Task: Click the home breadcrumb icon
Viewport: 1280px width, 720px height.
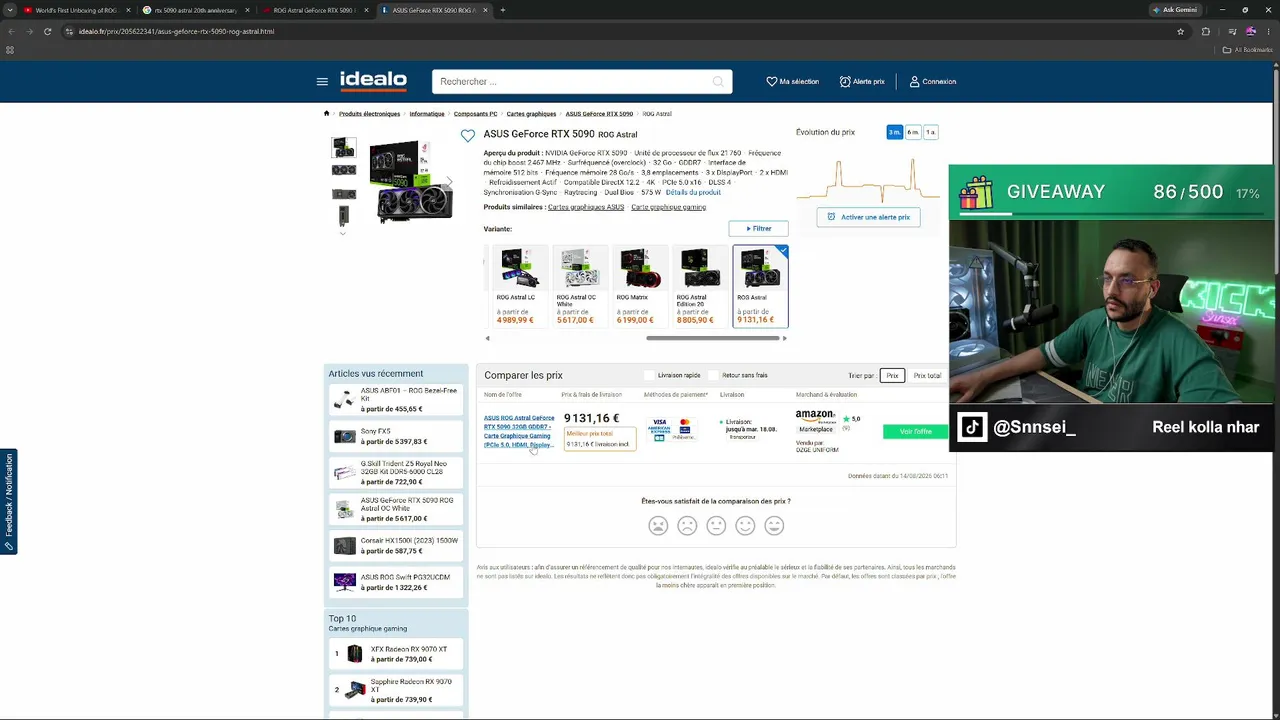Action: pos(326,113)
